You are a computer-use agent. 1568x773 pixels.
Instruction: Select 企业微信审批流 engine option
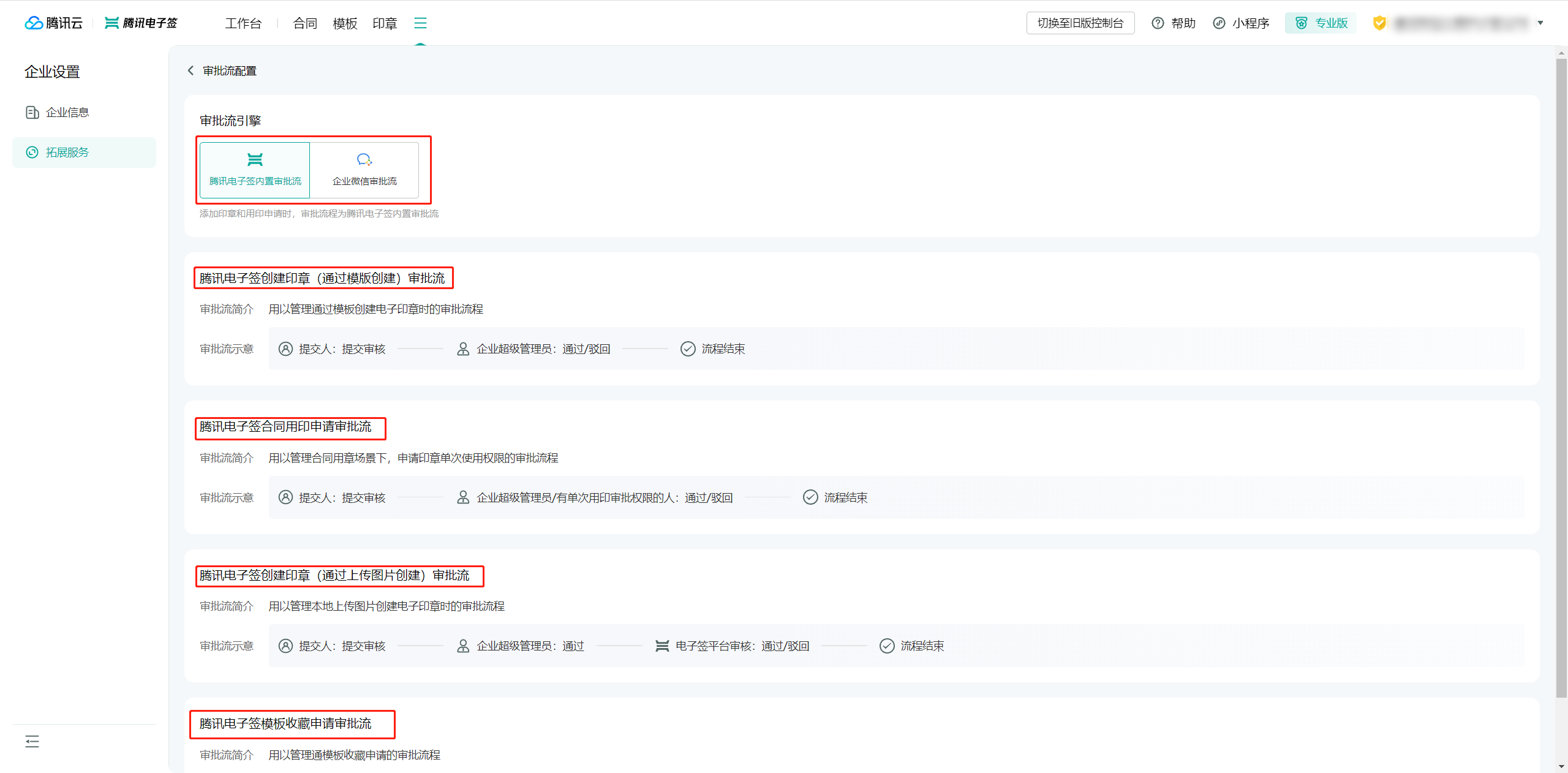[x=364, y=170]
